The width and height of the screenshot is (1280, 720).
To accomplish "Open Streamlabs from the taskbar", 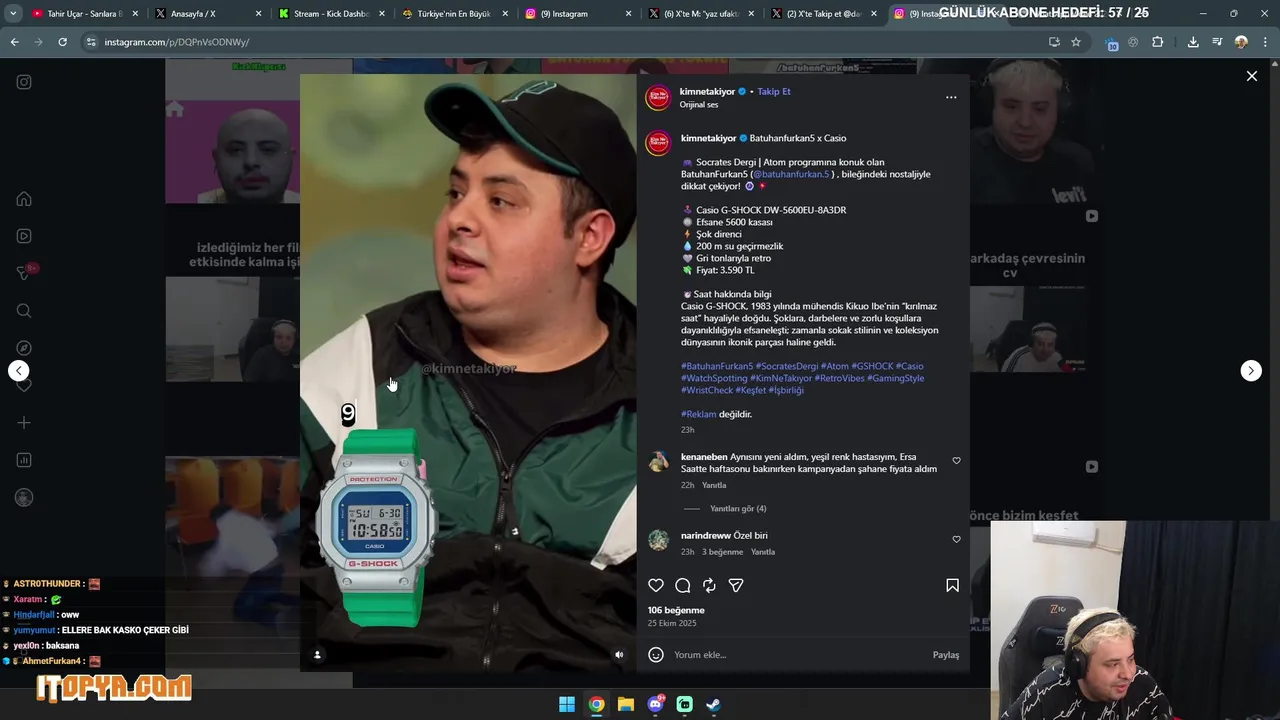I will point(685,704).
